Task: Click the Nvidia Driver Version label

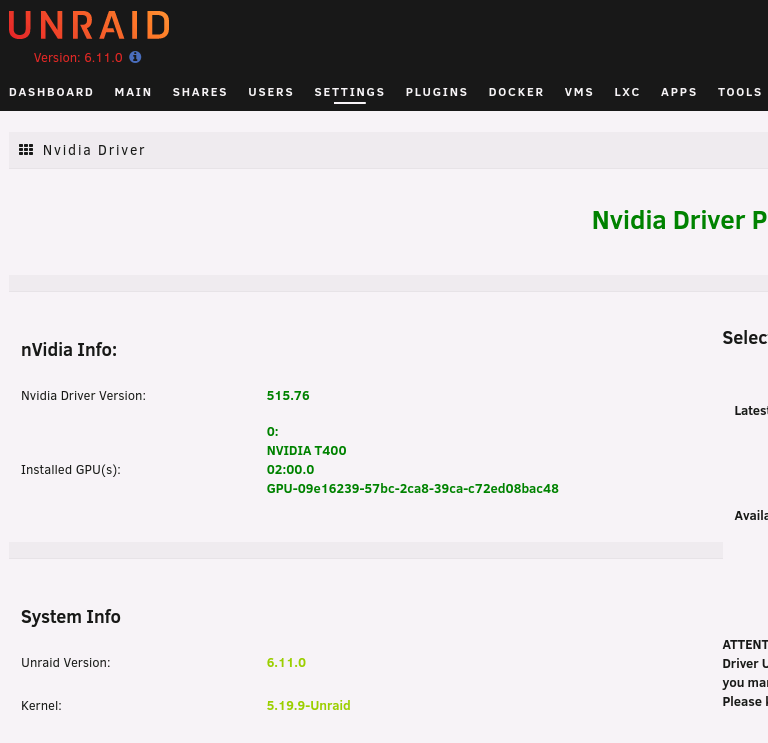Action: 83,396
